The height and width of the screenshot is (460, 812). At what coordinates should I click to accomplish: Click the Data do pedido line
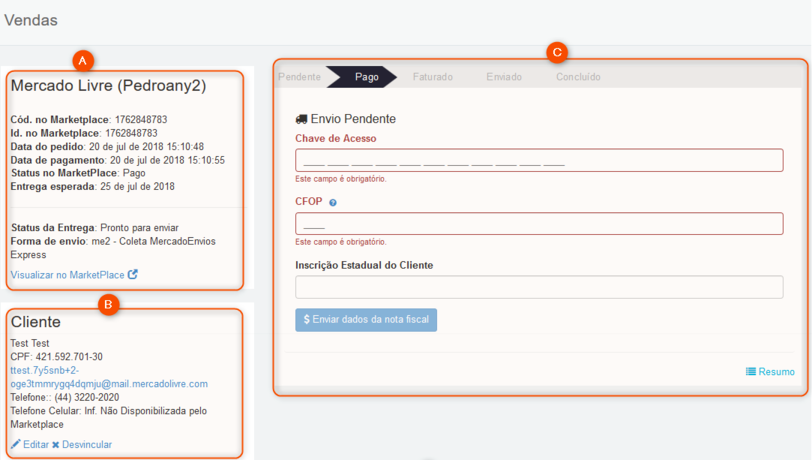tap(107, 147)
